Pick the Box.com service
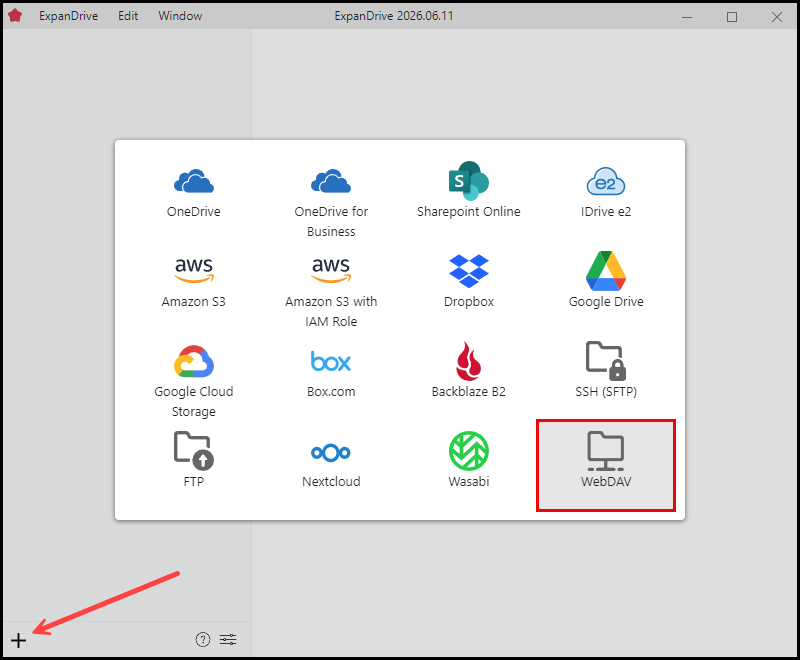Viewport: 800px width, 660px height. click(331, 373)
